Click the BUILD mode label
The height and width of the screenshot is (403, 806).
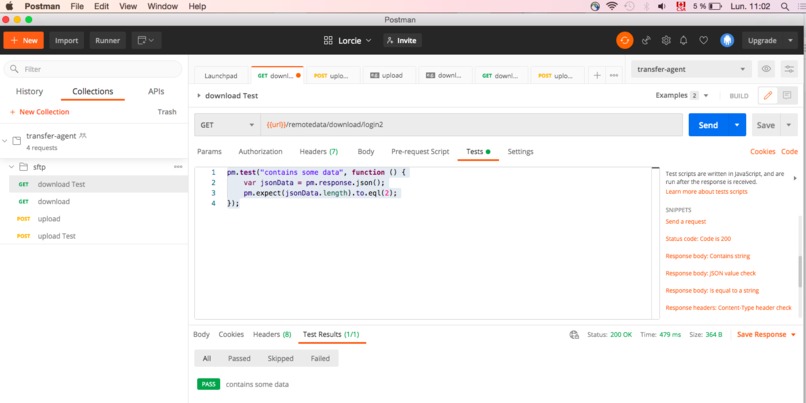point(739,96)
